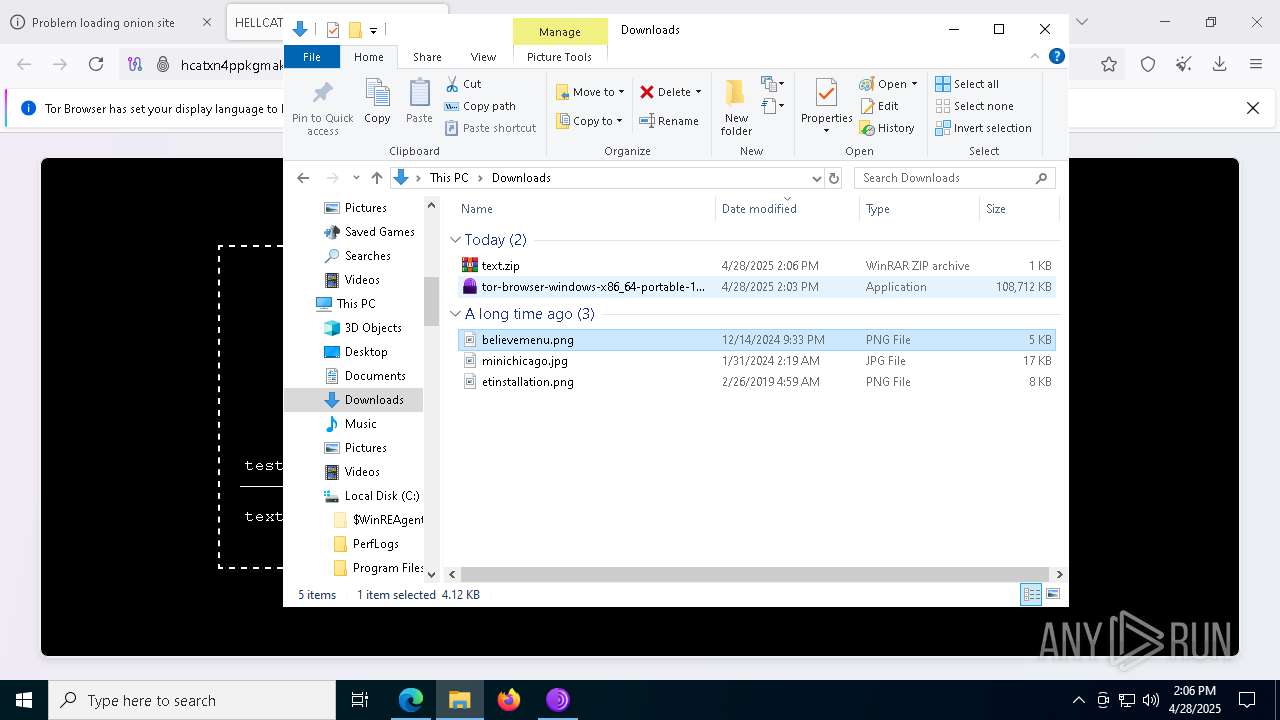
Task: Open Tor Browser hamburger menu
Action: (x=1256, y=64)
